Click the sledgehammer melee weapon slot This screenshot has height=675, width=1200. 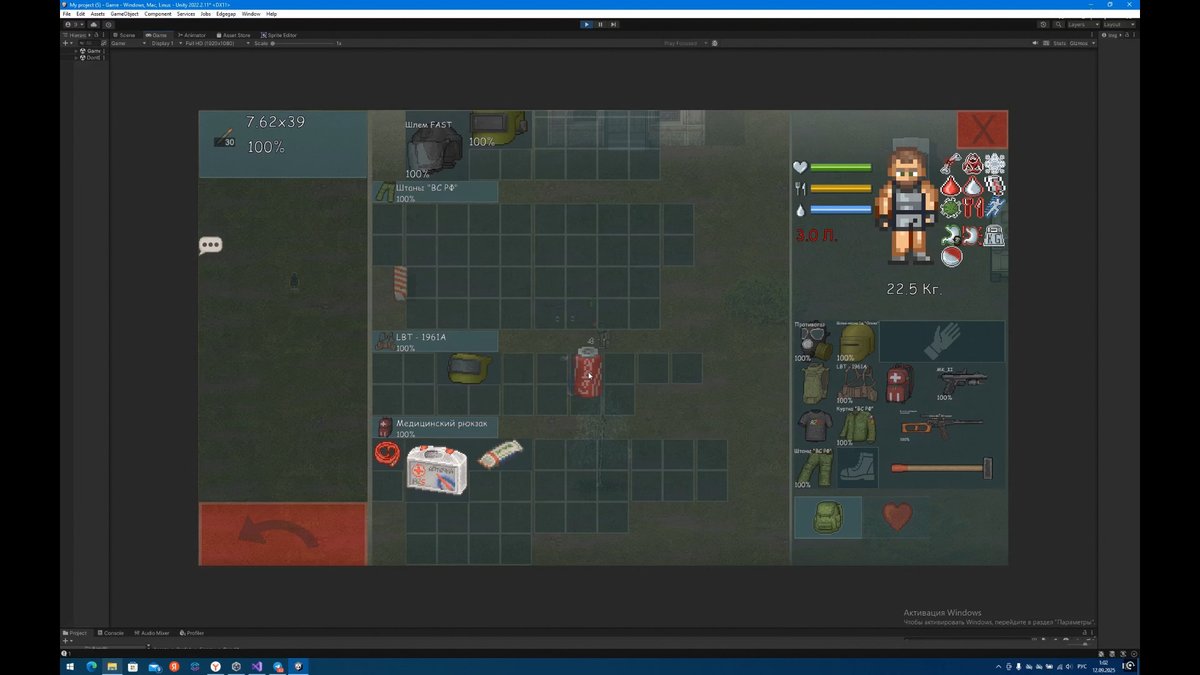click(942, 467)
